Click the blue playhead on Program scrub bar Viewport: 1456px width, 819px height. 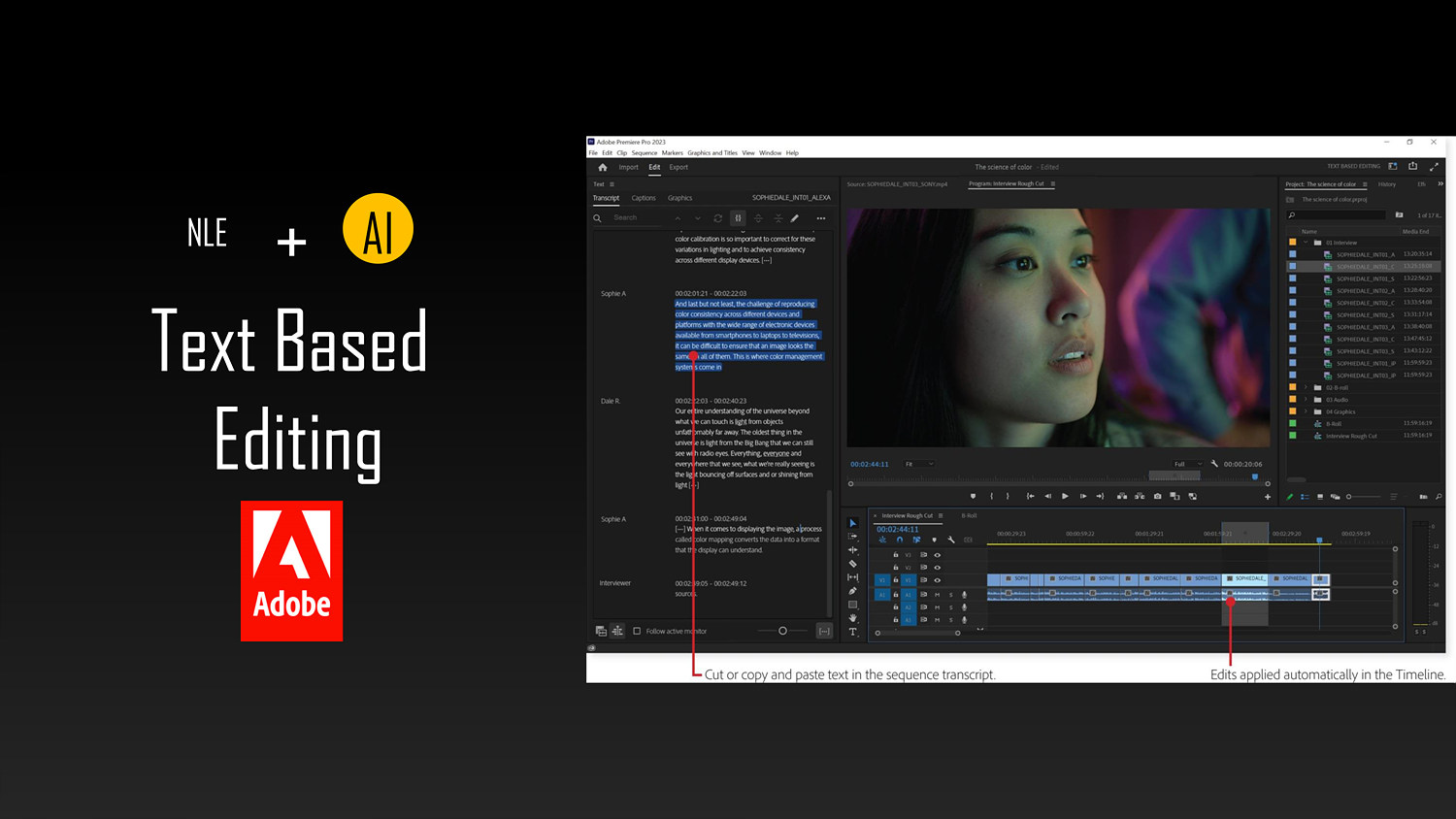1255,476
